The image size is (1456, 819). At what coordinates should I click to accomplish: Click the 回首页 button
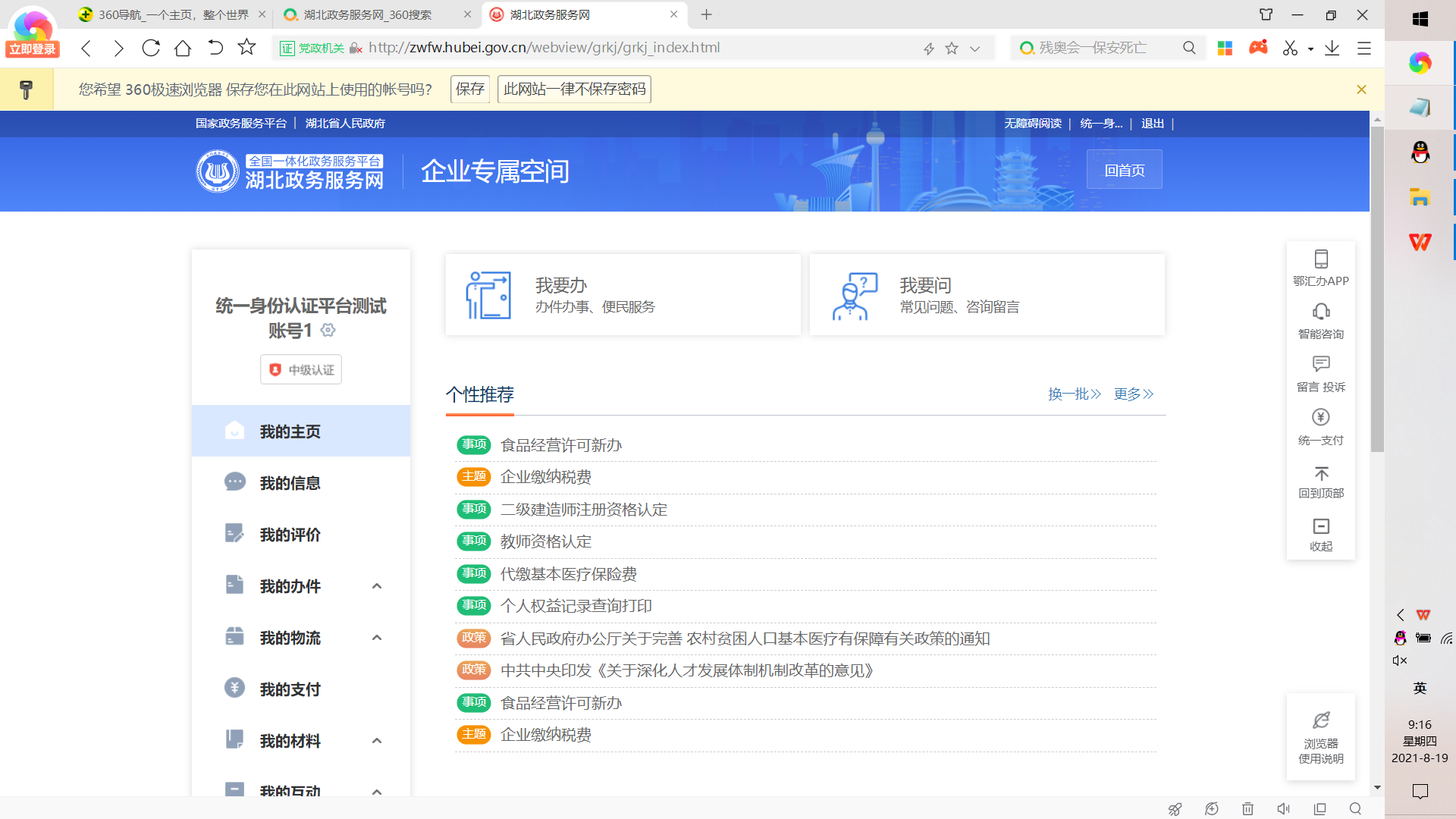point(1124,170)
